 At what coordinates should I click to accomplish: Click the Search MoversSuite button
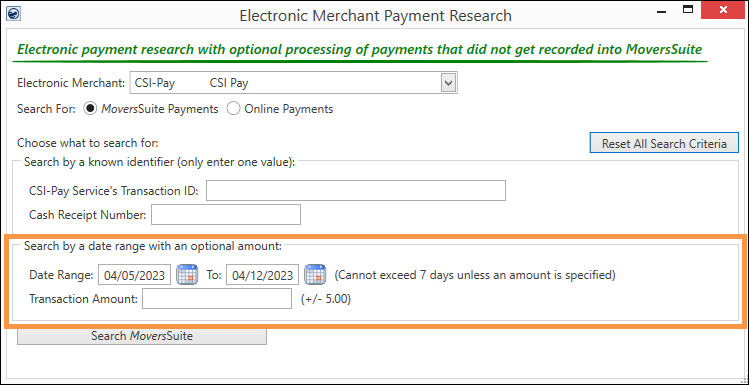coord(142,336)
